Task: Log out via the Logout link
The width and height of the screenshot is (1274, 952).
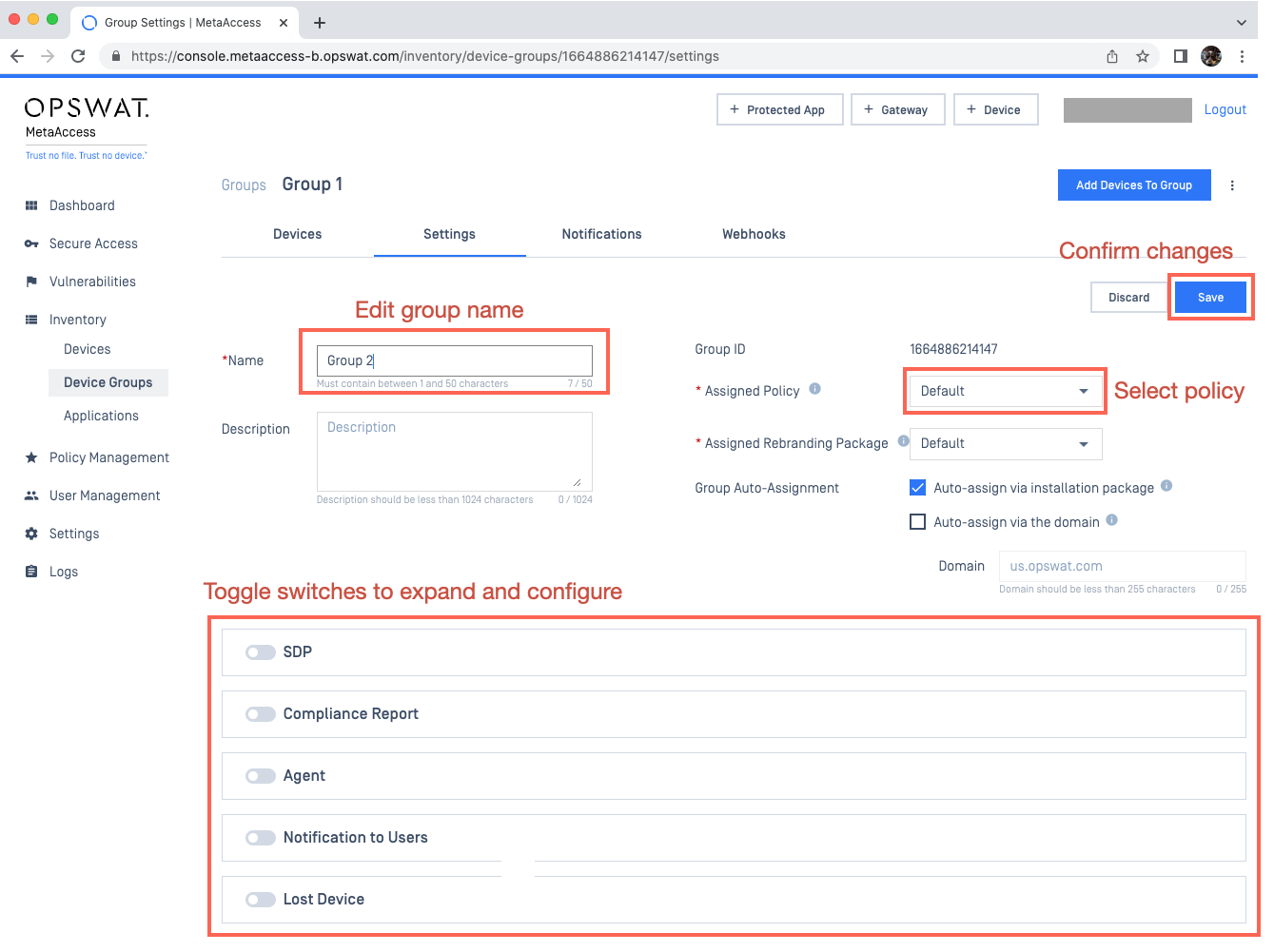Action: click(x=1225, y=109)
